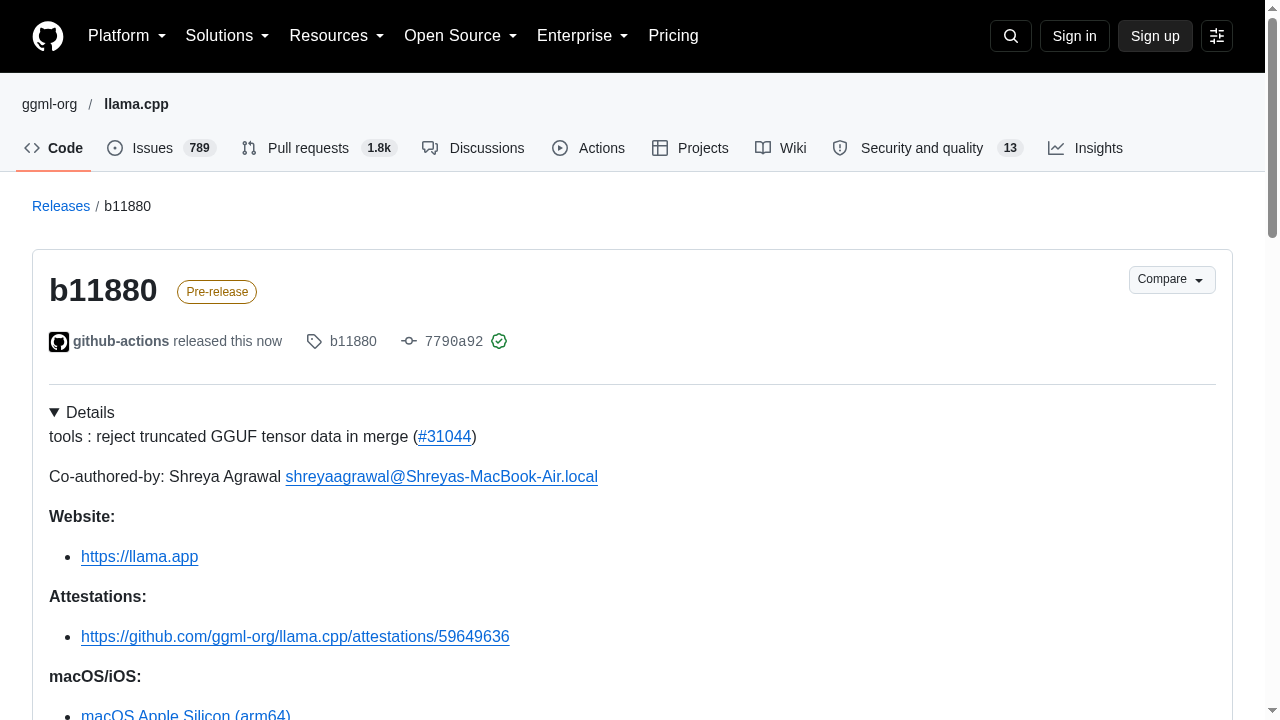Open the Security and quality tab

[x=927, y=148]
